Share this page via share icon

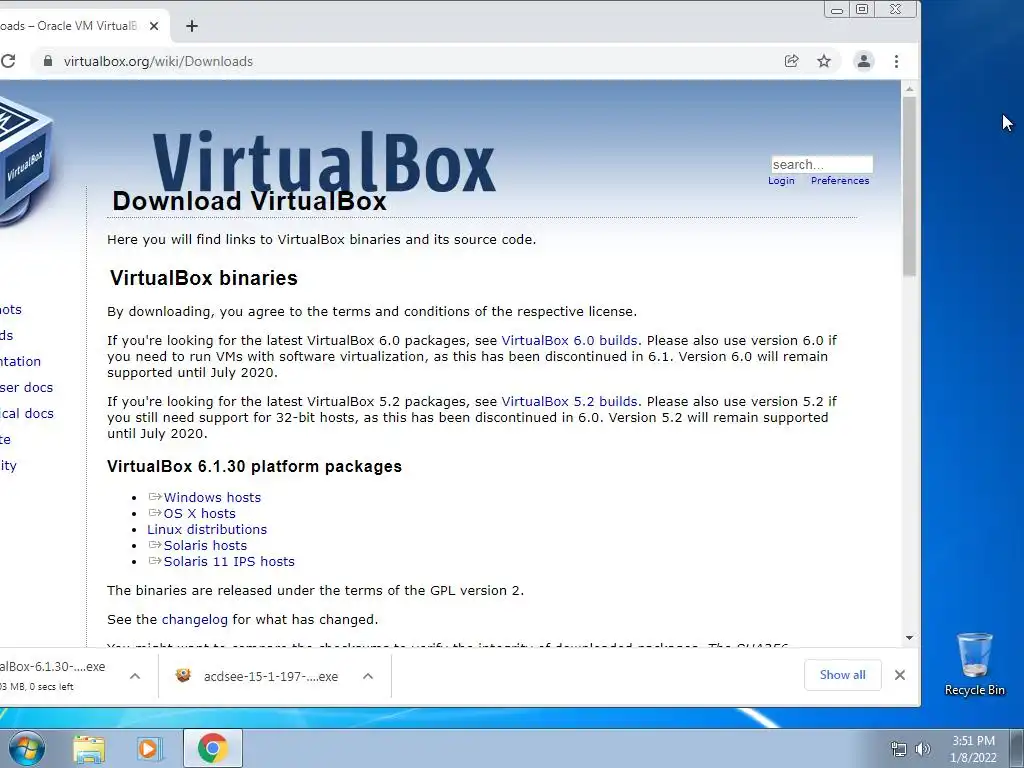[x=791, y=61]
